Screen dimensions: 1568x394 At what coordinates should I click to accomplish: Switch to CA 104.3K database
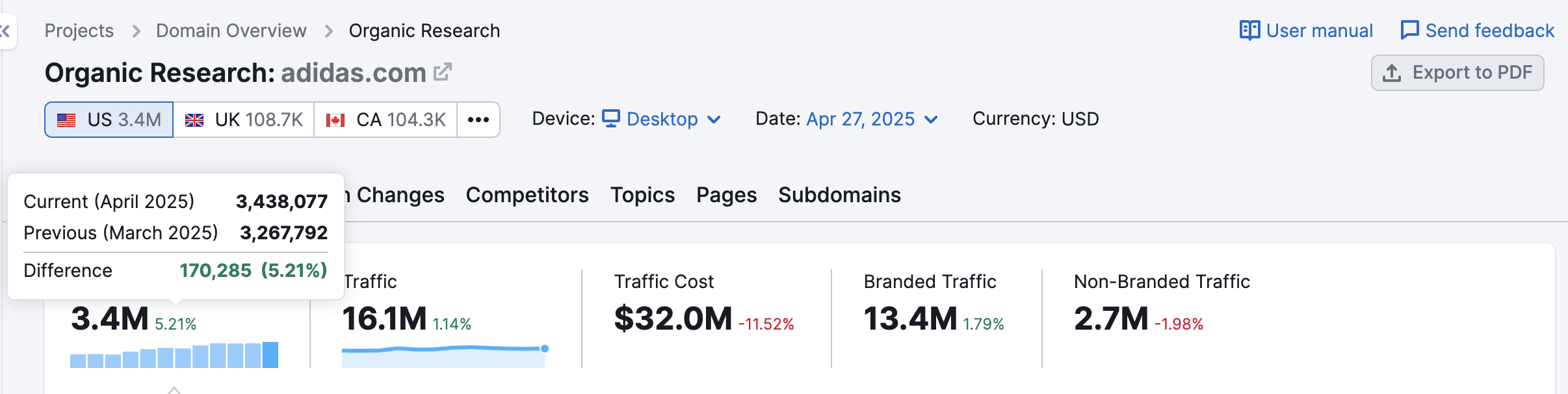tap(386, 120)
